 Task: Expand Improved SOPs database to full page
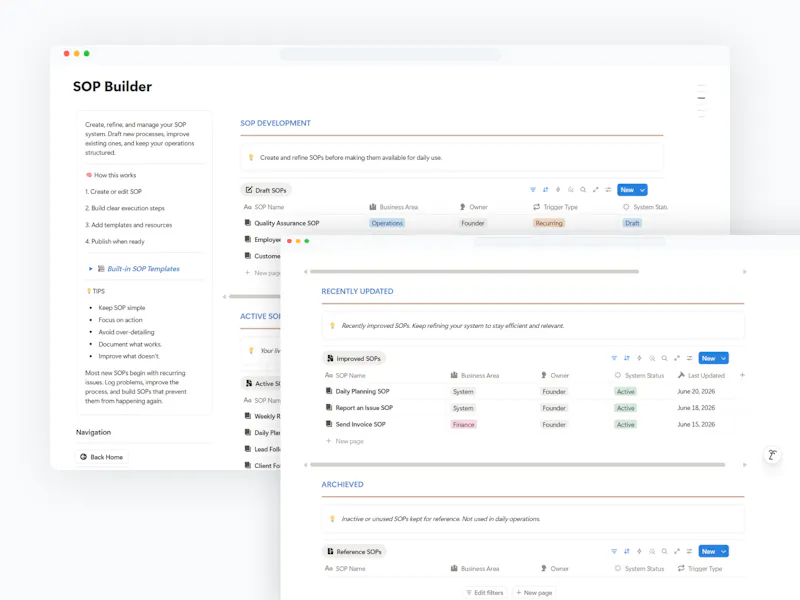click(677, 358)
